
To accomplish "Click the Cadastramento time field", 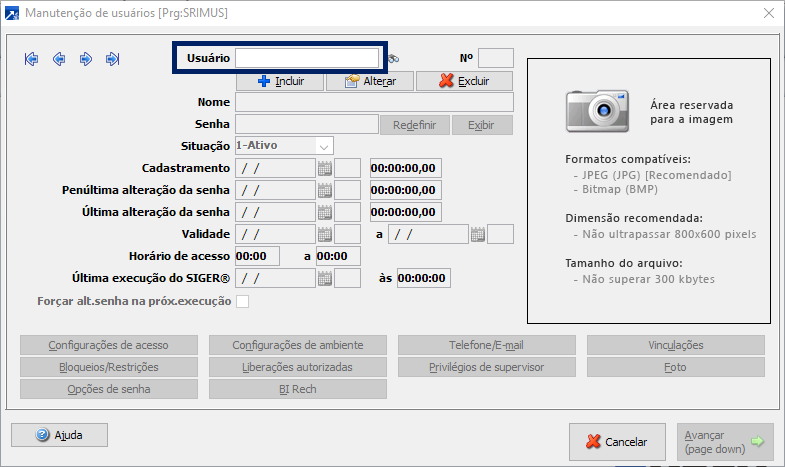I will pos(406,168).
